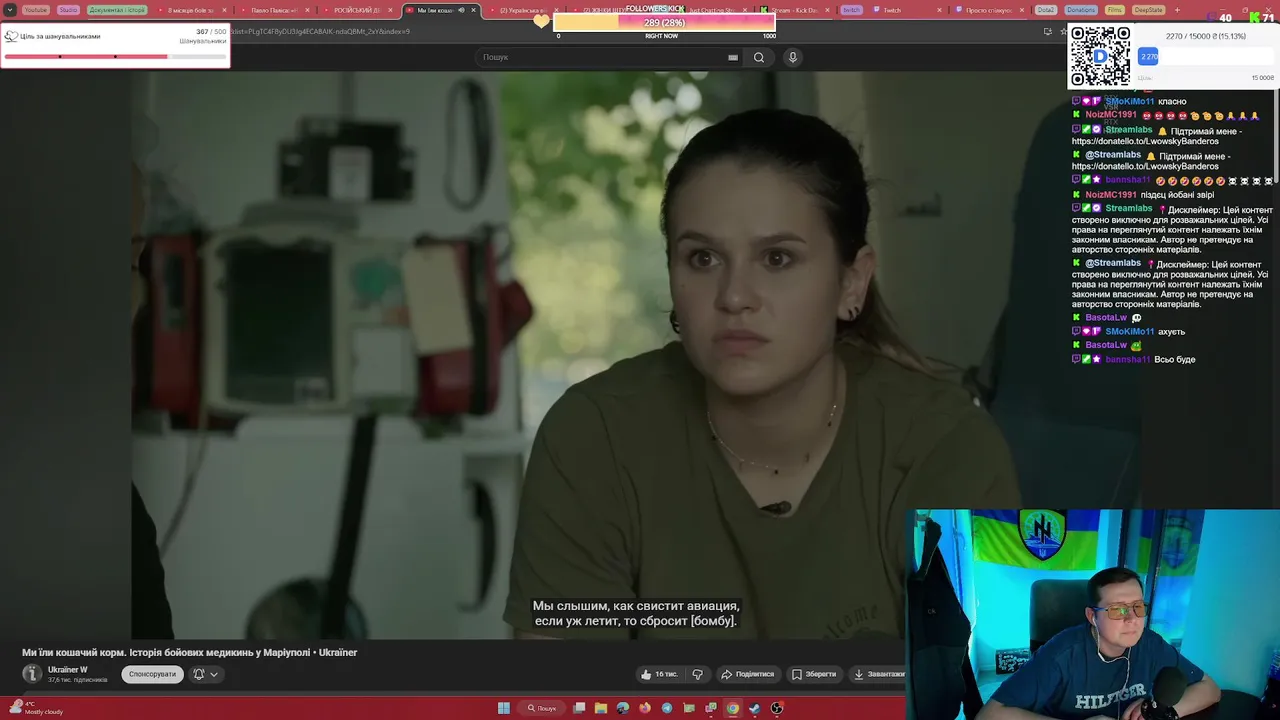Open Task View from the taskbar
This screenshot has width=1280, height=720.
(579, 708)
